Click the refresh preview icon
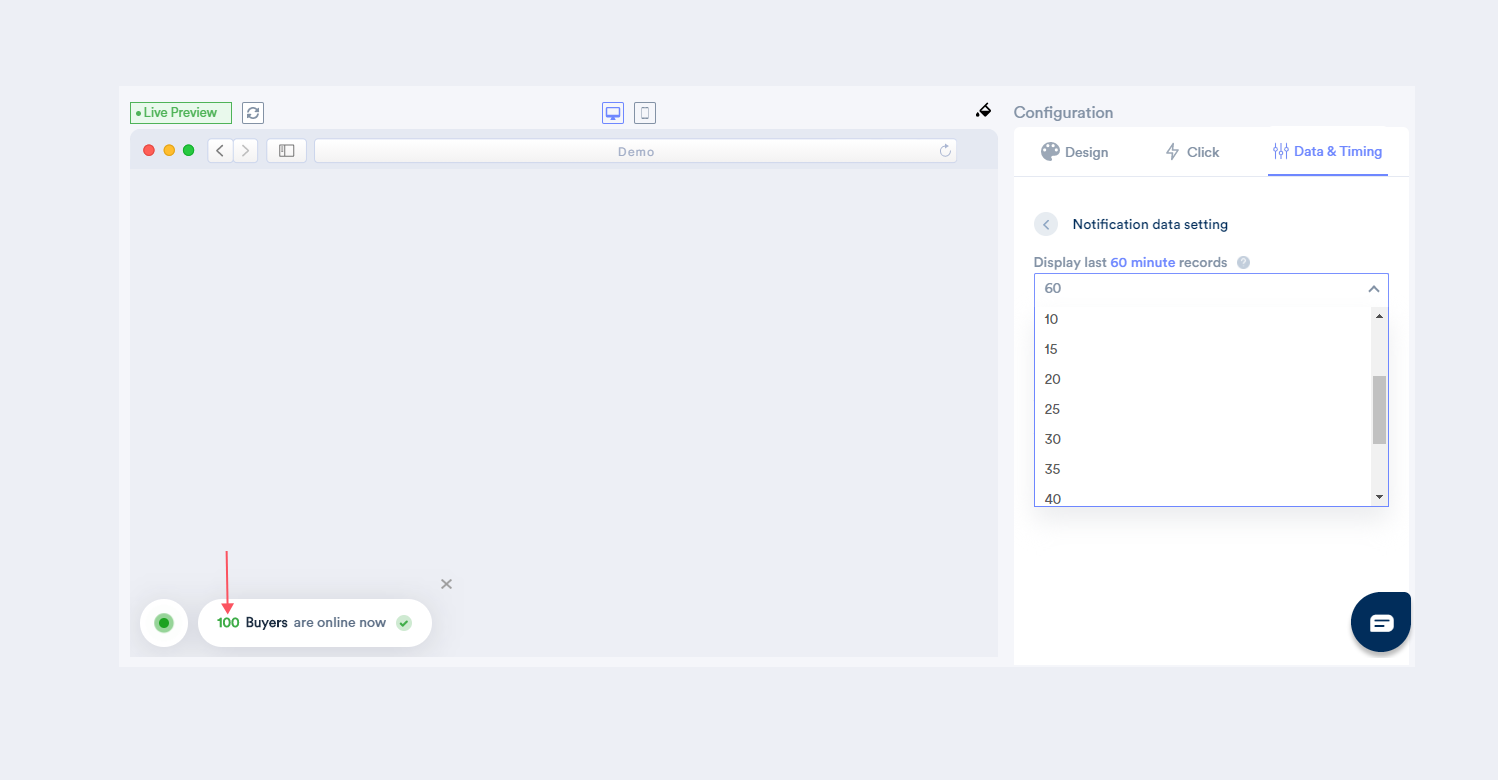This screenshot has height=780, width=1498. 253,113
